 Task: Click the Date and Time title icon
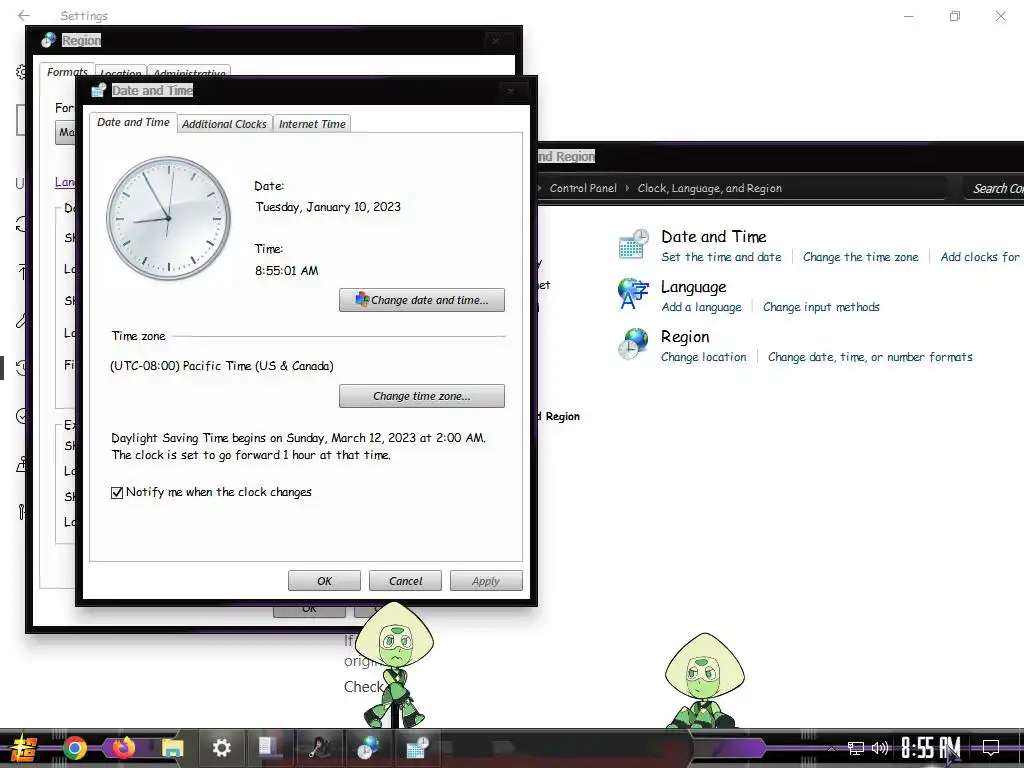pos(99,90)
